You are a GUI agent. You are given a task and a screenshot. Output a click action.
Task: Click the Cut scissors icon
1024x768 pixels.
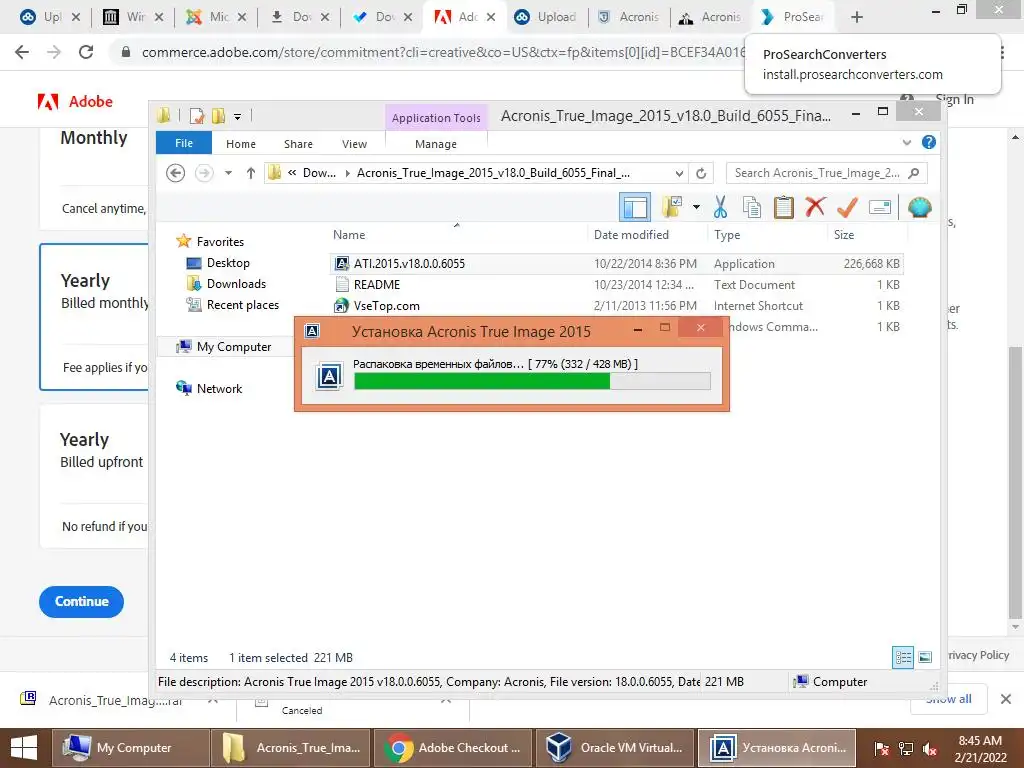point(720,208)
